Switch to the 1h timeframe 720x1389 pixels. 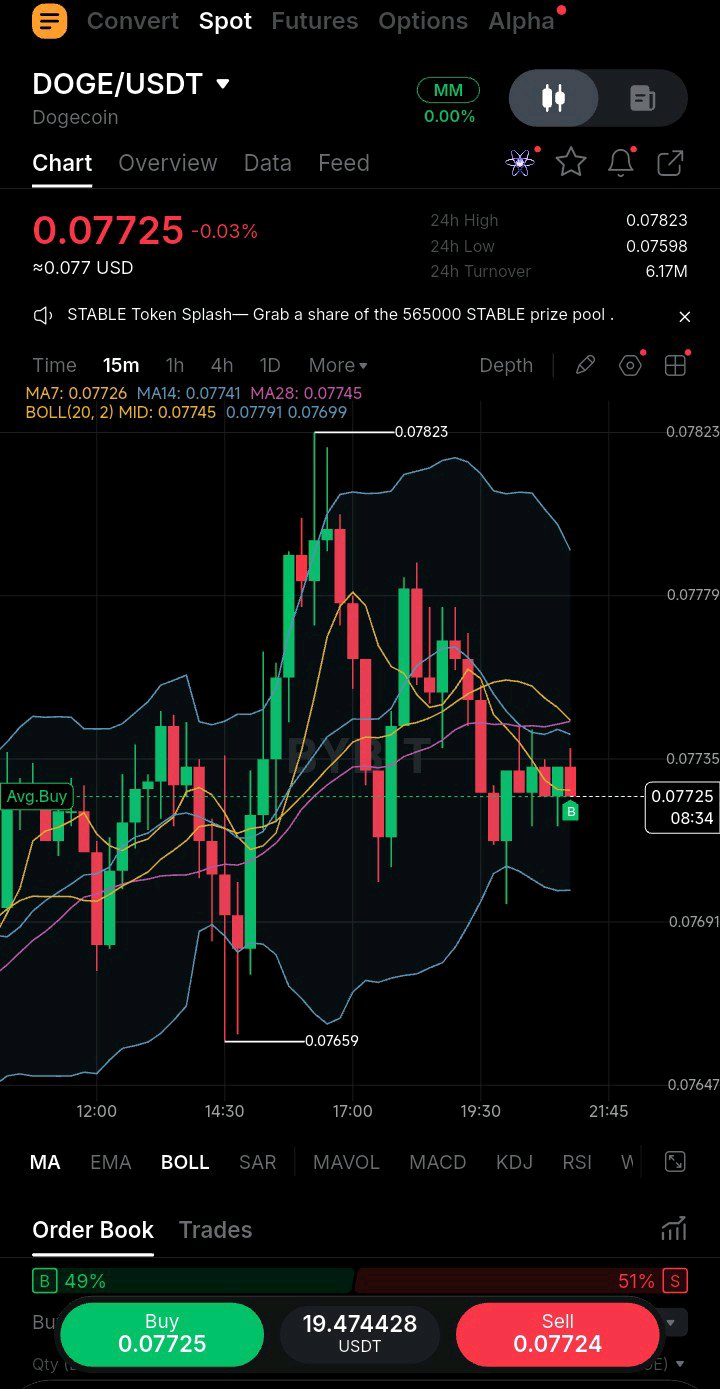pyautogui.click(x=175, y=365)
